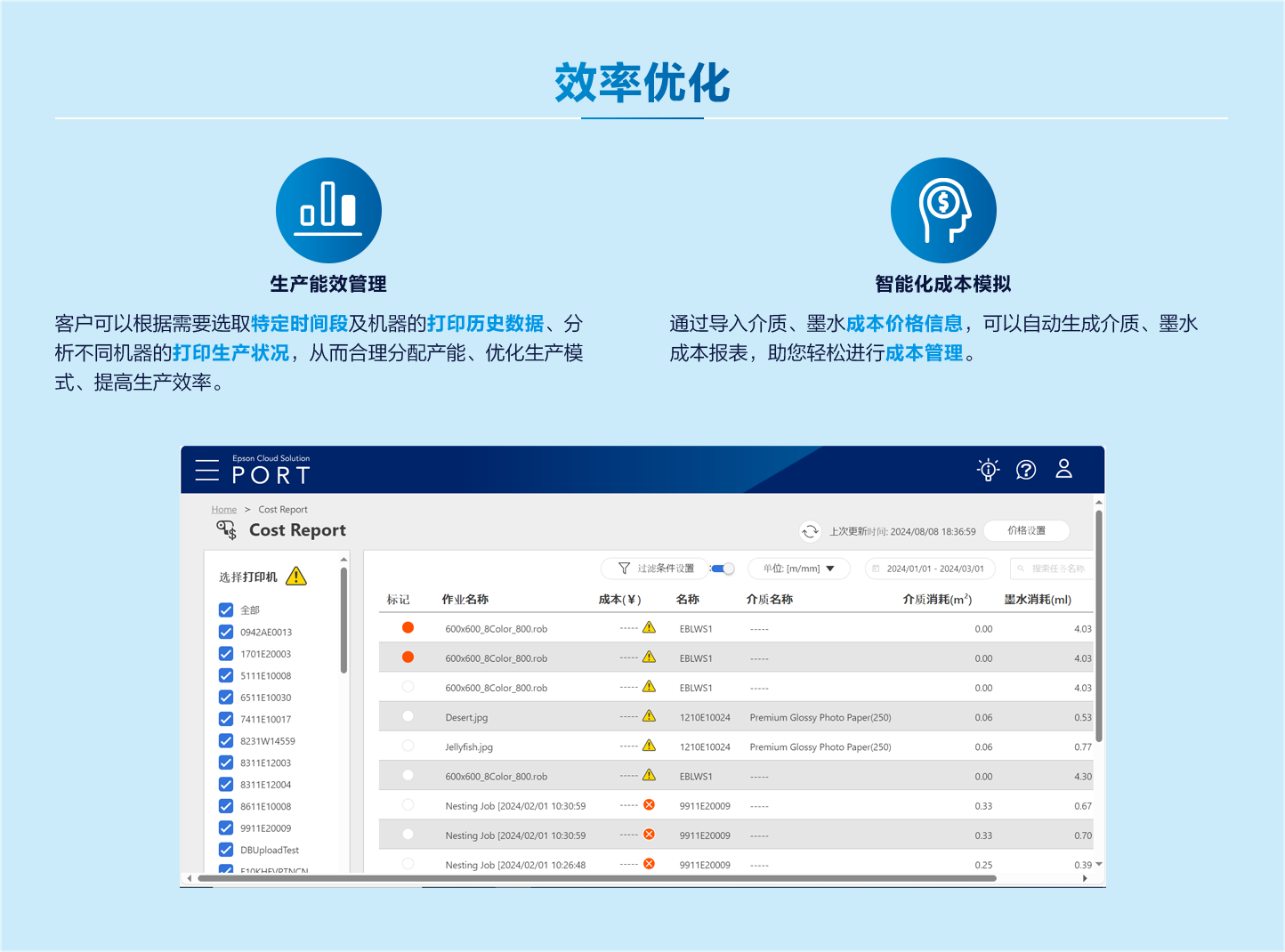Open the 2024/01/01 - 2024/03/01 date range picker

pos(930,569)
